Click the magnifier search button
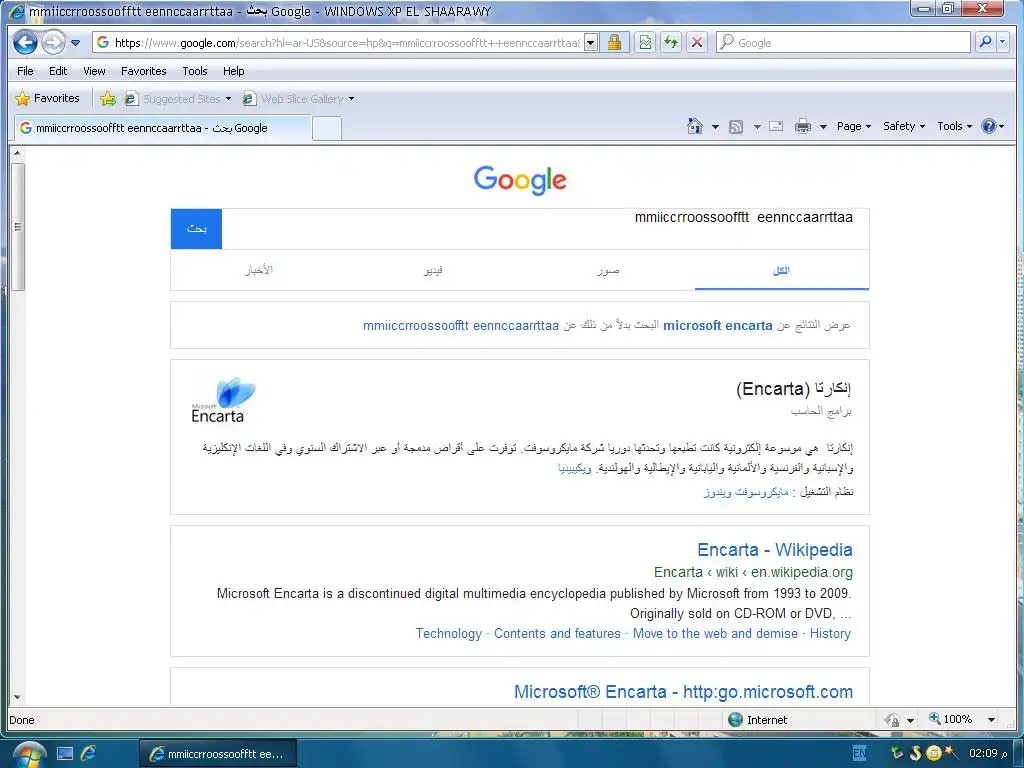The image size is (1024, 768). (985, 43)
